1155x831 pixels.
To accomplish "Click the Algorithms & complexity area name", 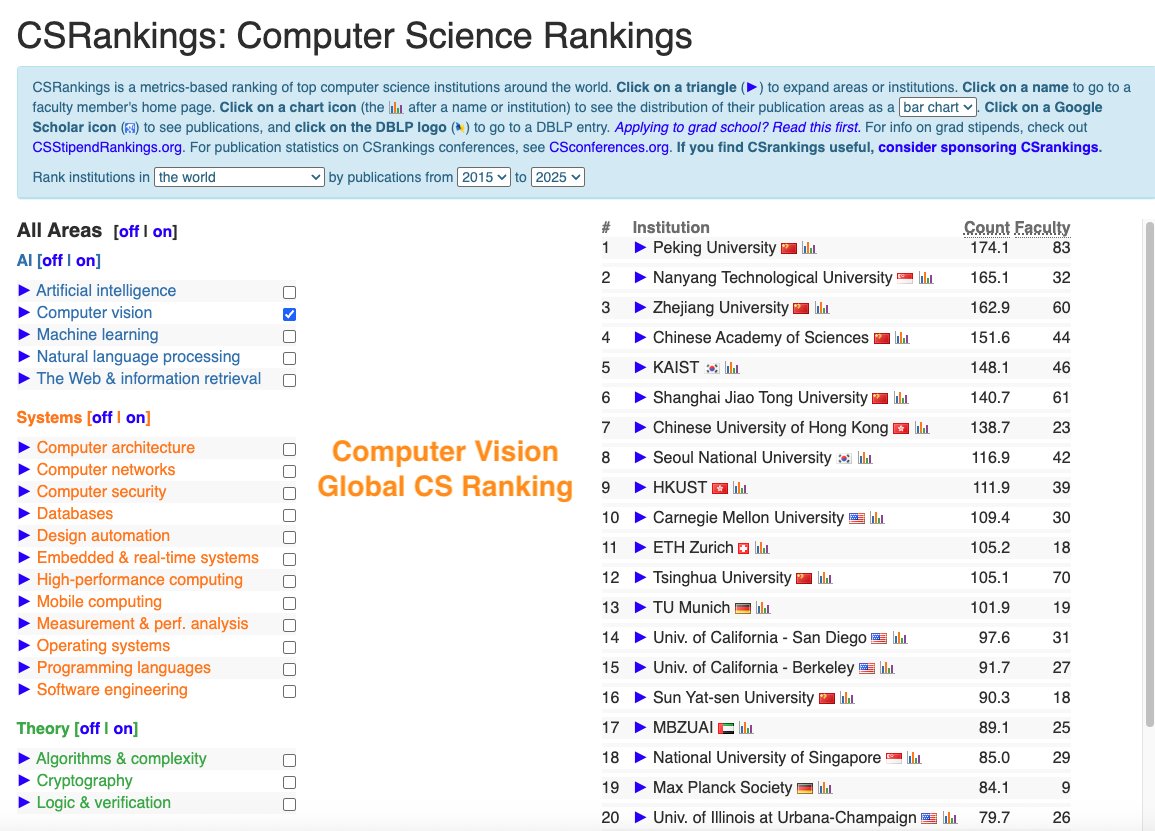I will [122, 759].
